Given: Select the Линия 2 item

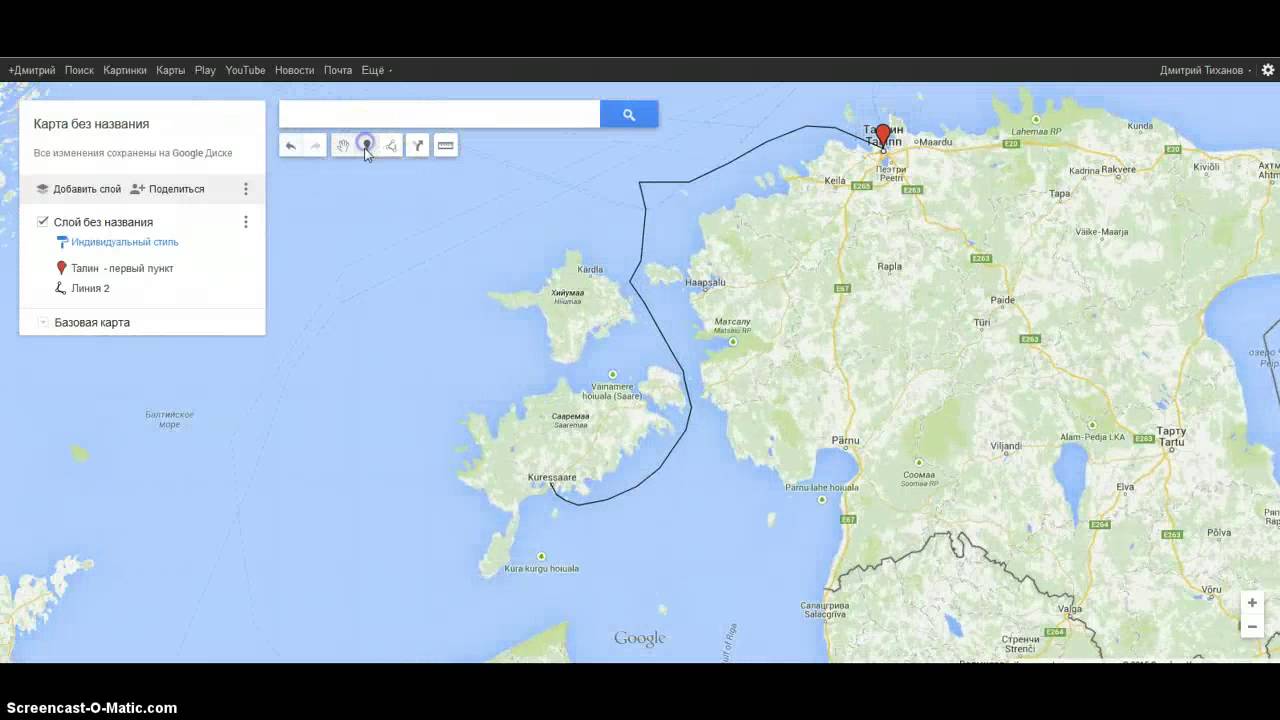Looking at the screenshot, I should pos(90,288).
